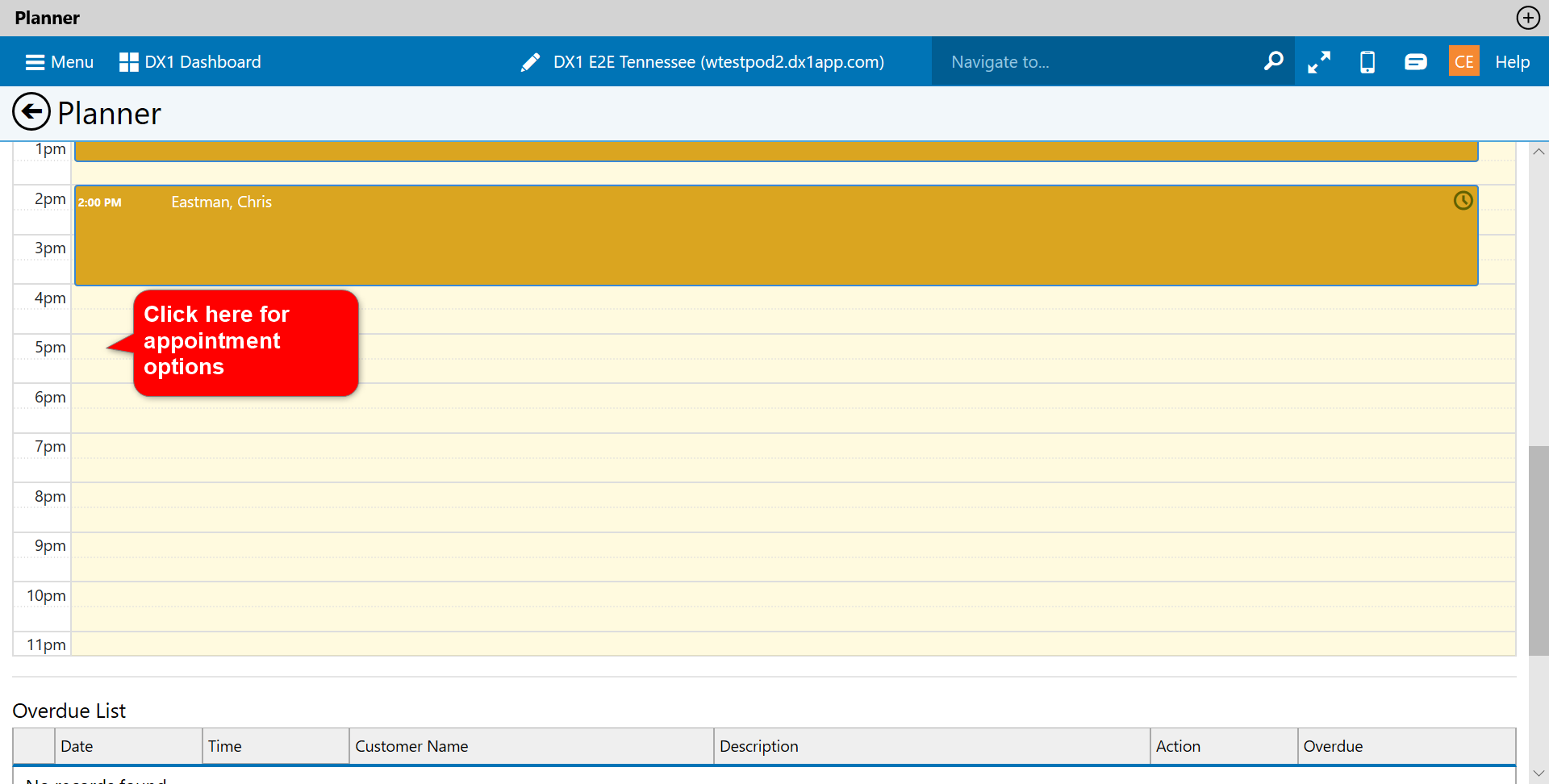1549x784 pixels.
Task: Open the mobile device view icon
Action: (1367, 62)
